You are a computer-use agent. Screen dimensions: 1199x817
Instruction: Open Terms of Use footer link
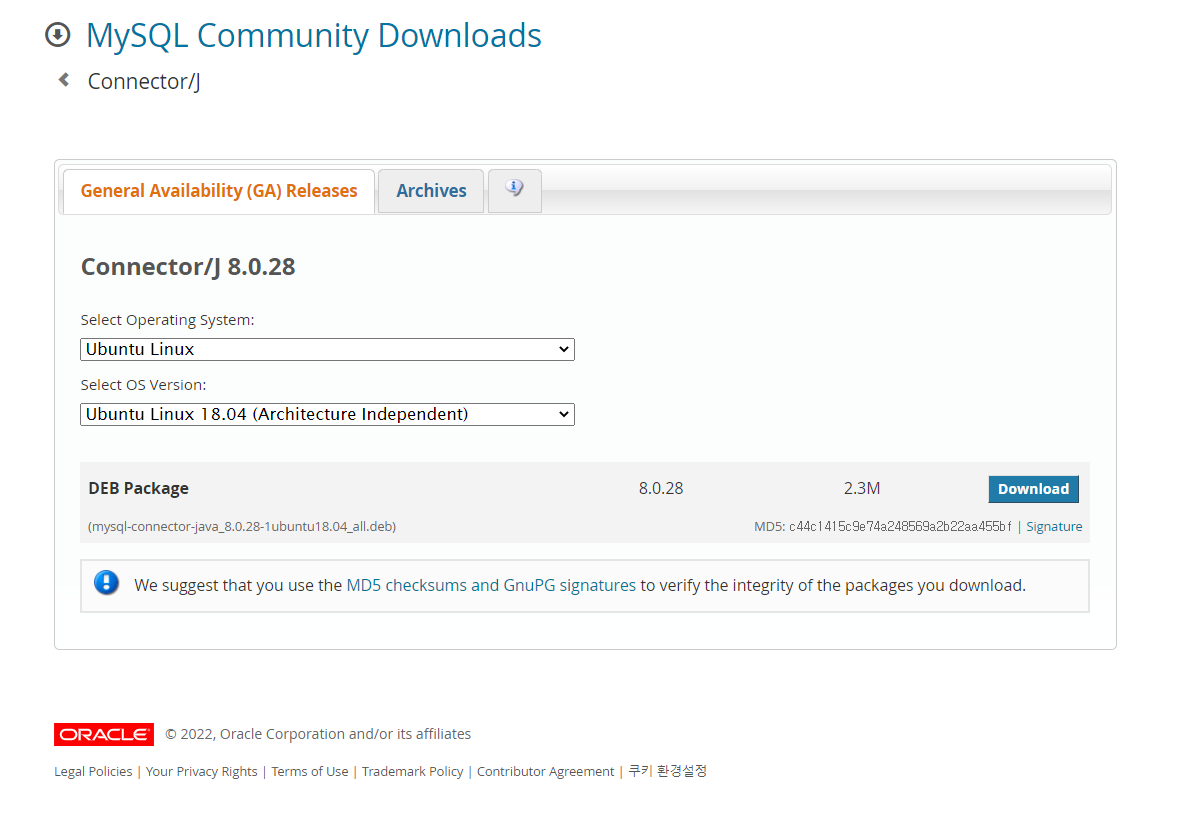tap(310, 771)
